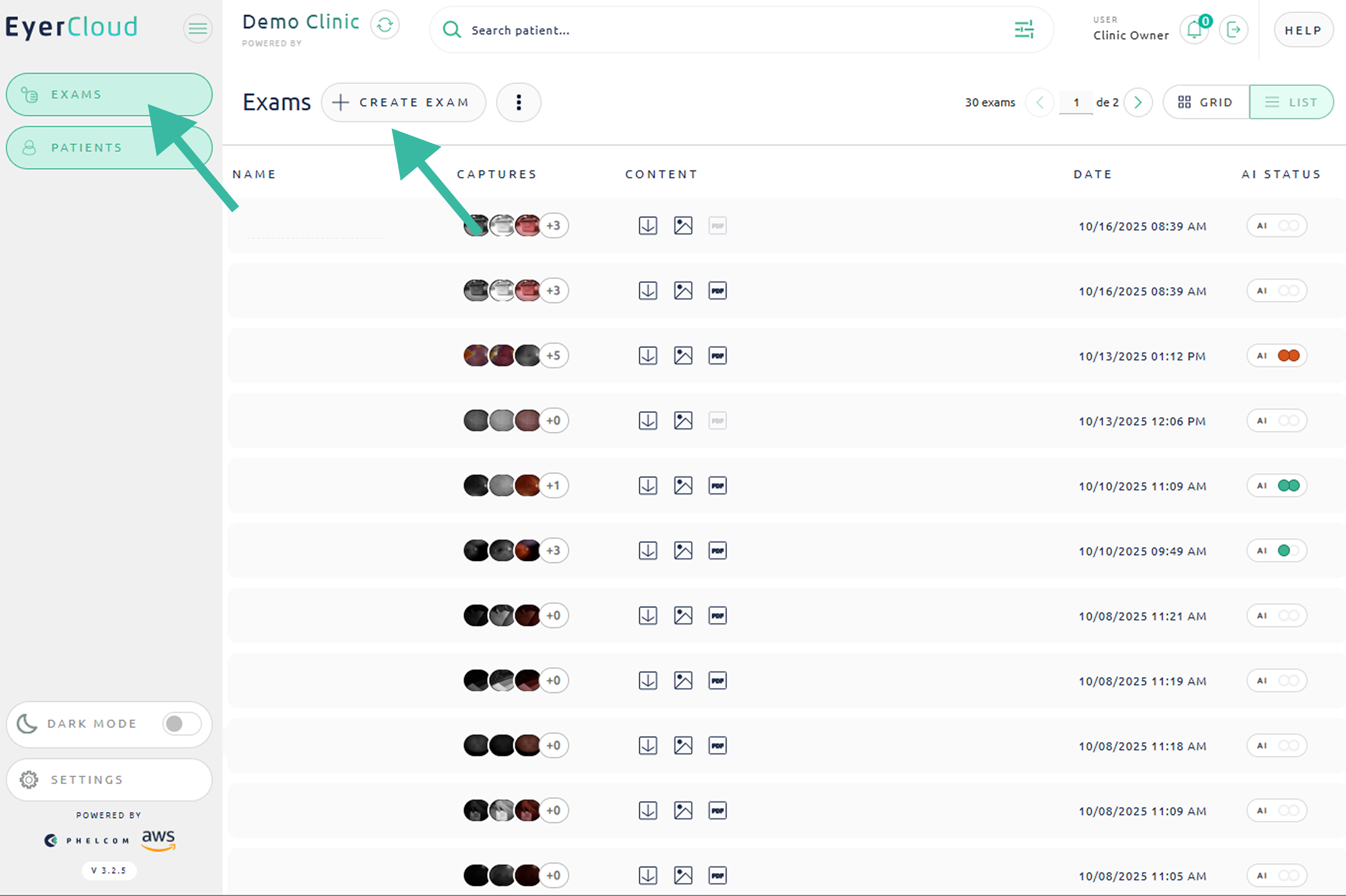
Task: Open the notifications bell
Action: click(1195, 30)
